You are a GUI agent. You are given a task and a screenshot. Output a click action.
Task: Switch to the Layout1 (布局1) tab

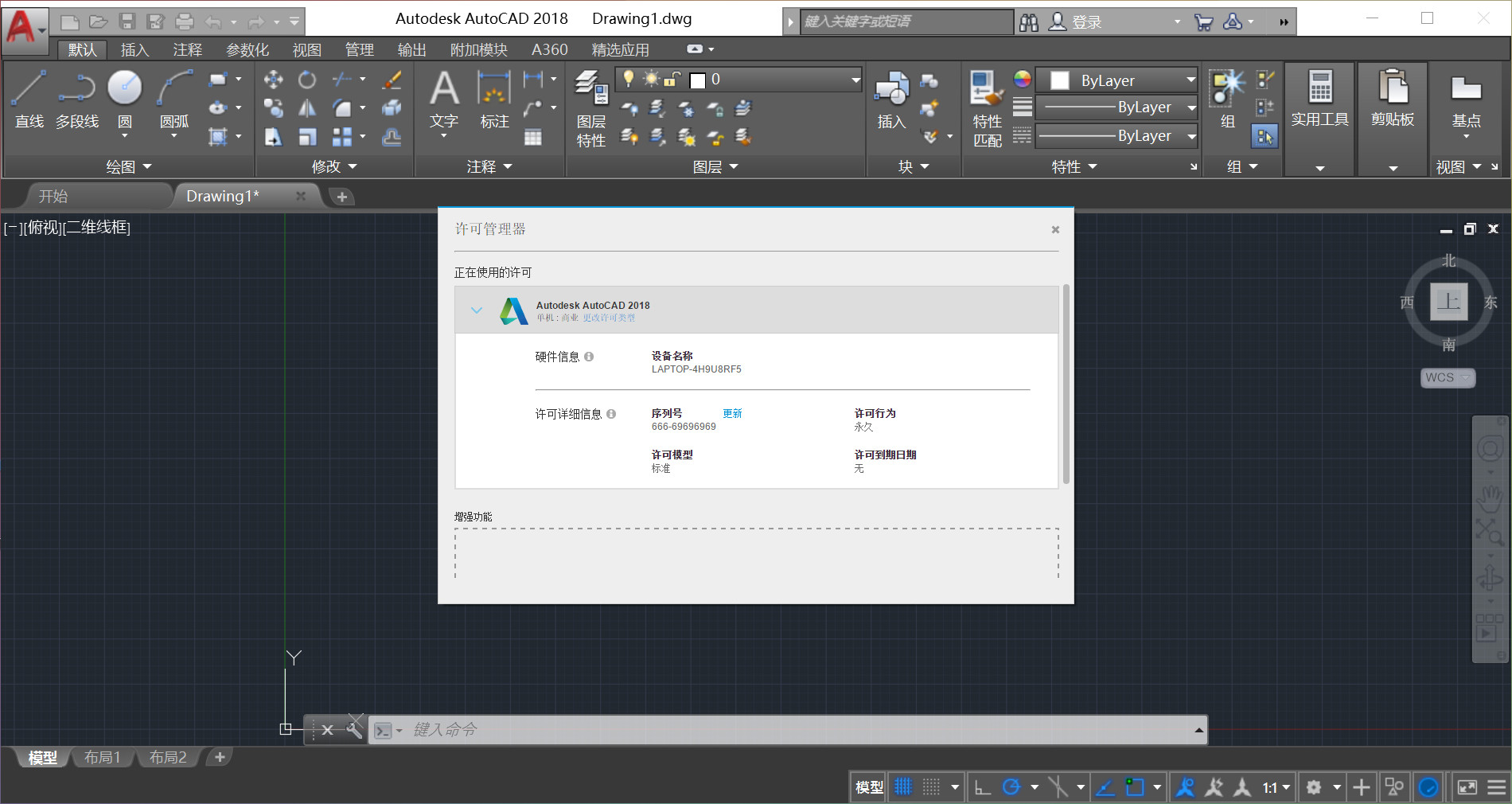point(103,757)
